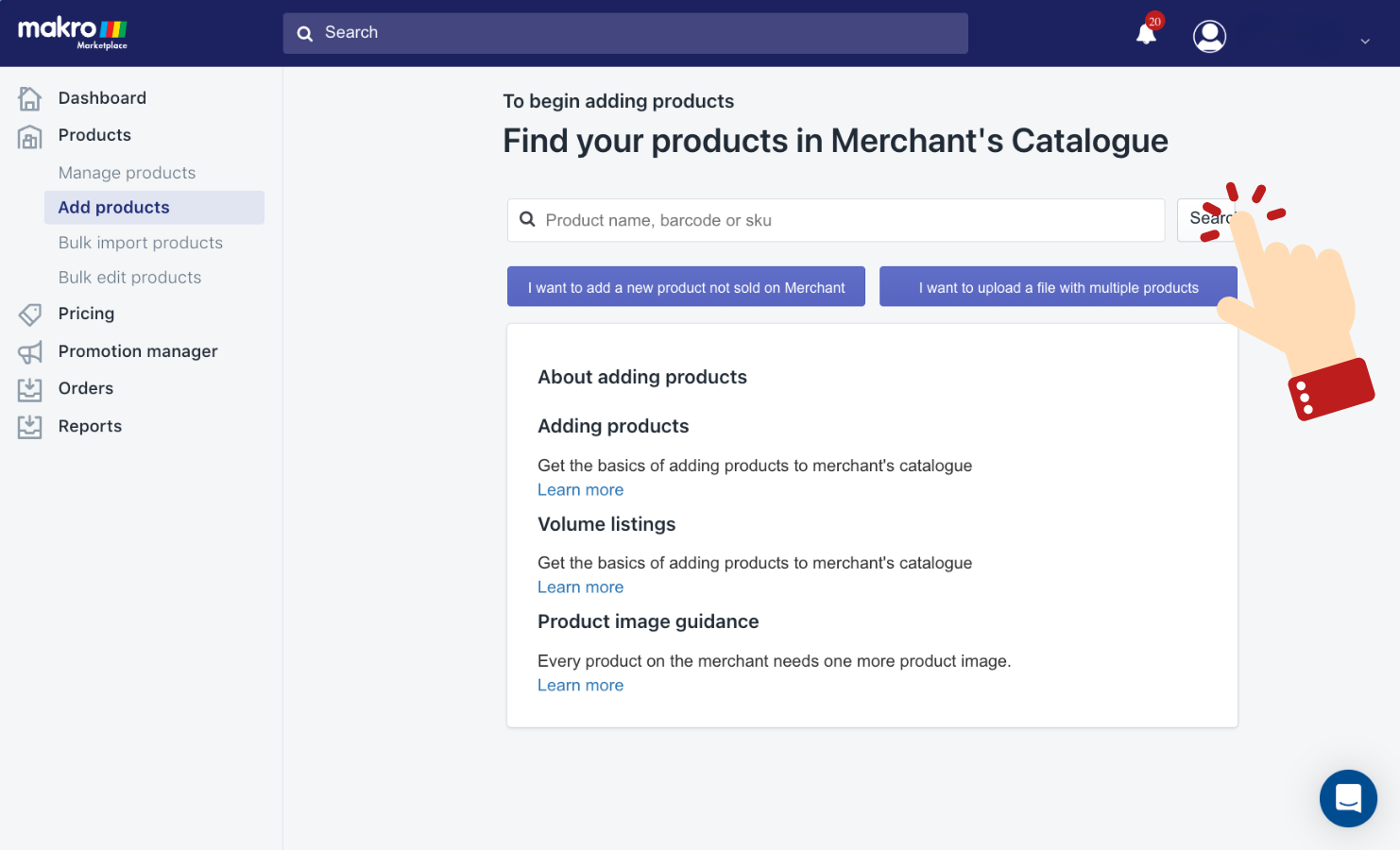Viewport: 1400px width, 850px height.
Task: Focus the Product name, barcode or sku field
Action: pos(836,220)
